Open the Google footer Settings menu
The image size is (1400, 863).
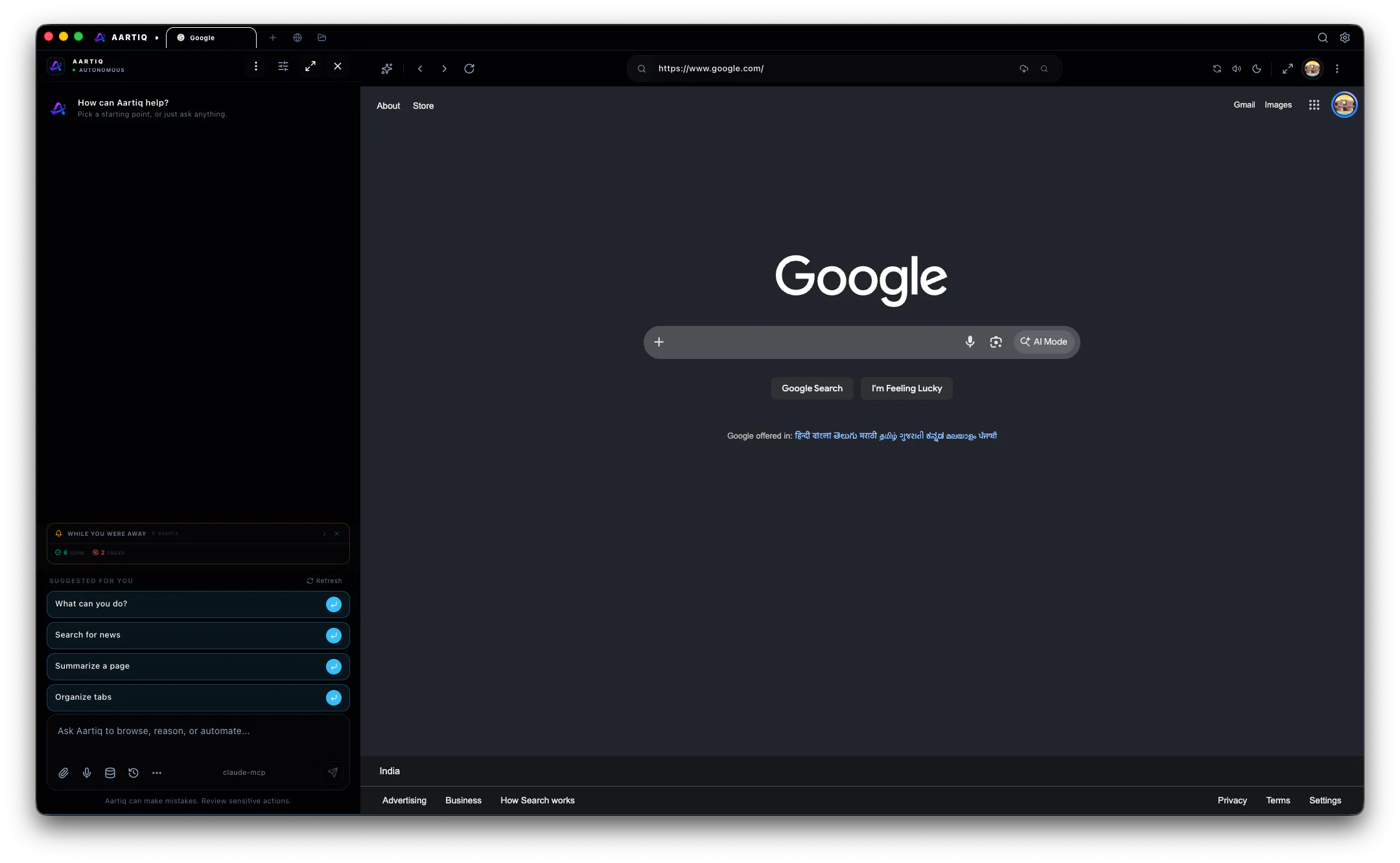coord(1325,801)
